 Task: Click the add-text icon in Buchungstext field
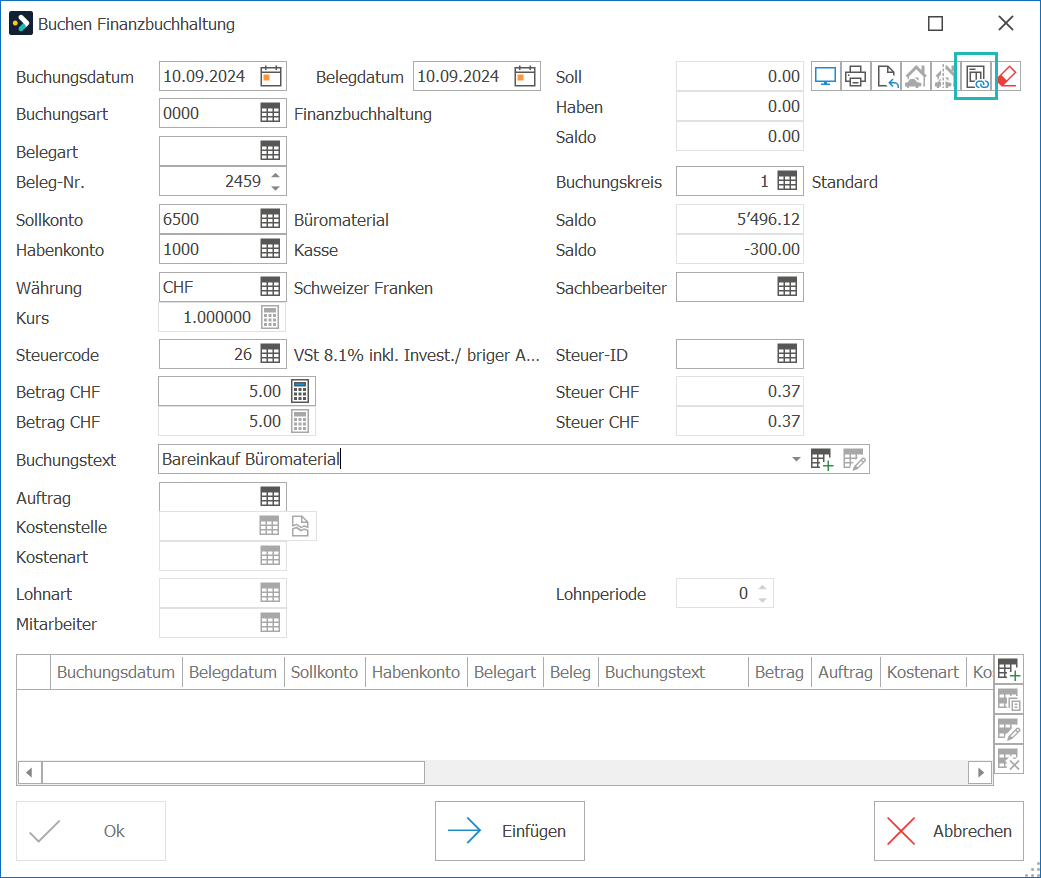click(822, 459)
